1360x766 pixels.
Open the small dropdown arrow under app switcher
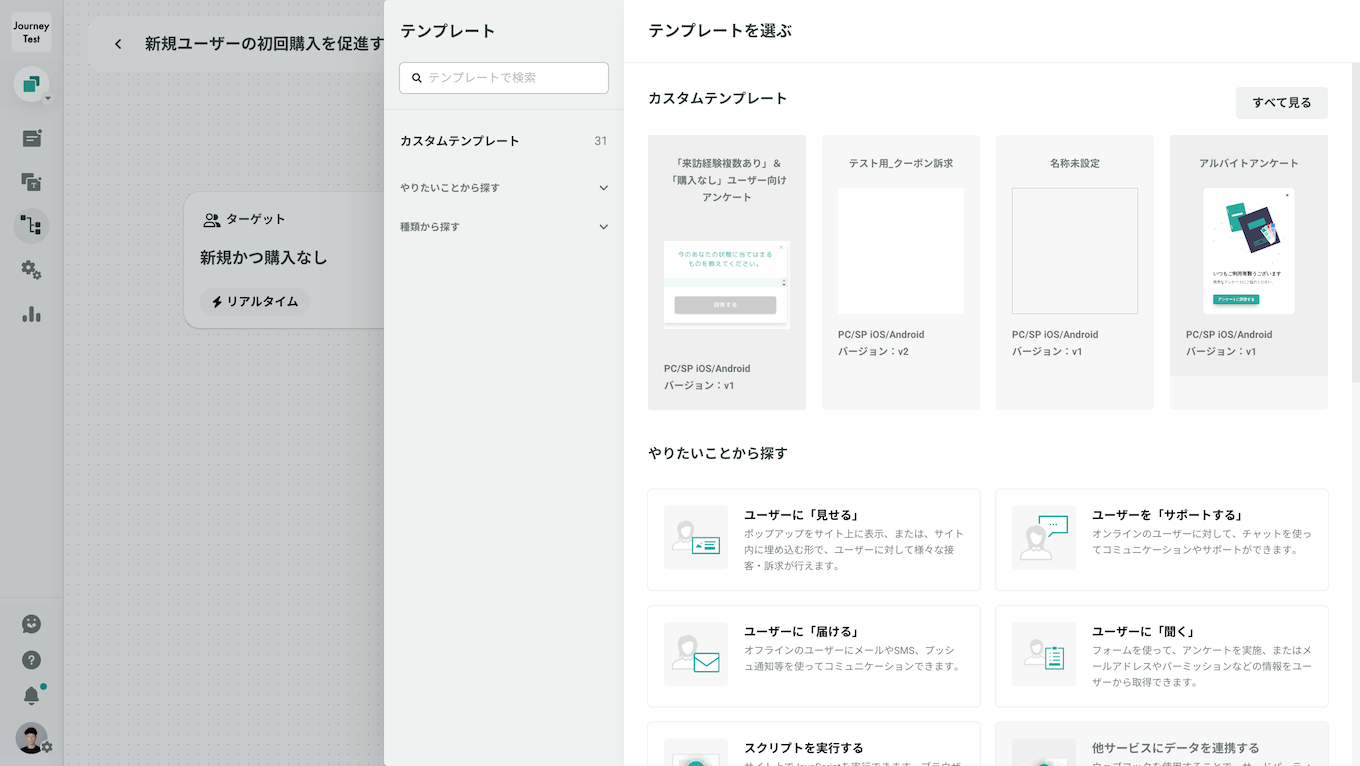tap(47, 99)
